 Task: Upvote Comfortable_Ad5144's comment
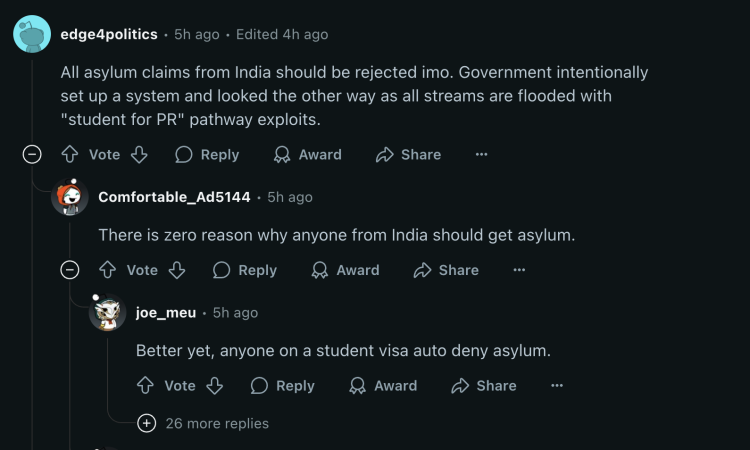(108, 270)
